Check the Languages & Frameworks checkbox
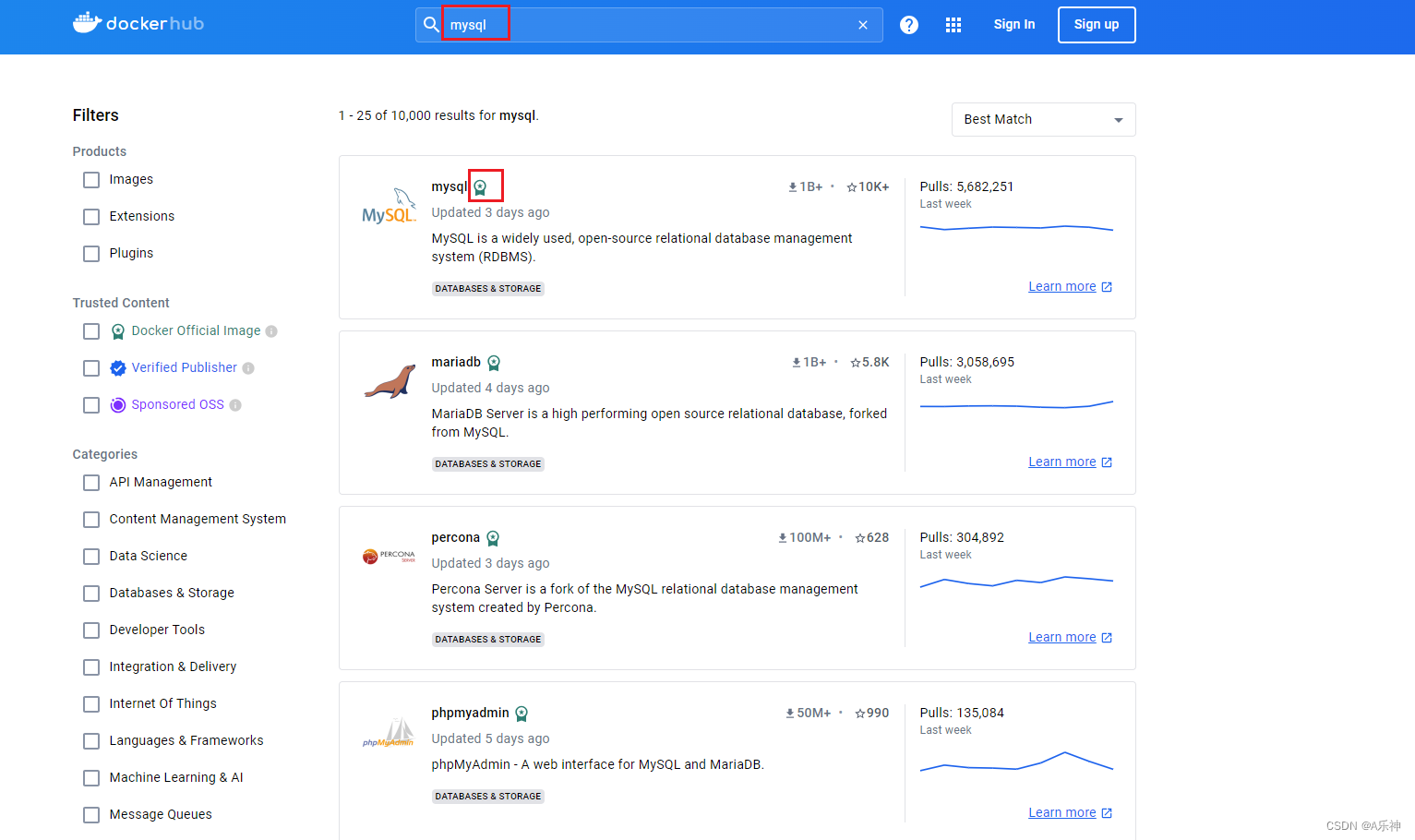The image size is (1415, 840). pos(91,741)
